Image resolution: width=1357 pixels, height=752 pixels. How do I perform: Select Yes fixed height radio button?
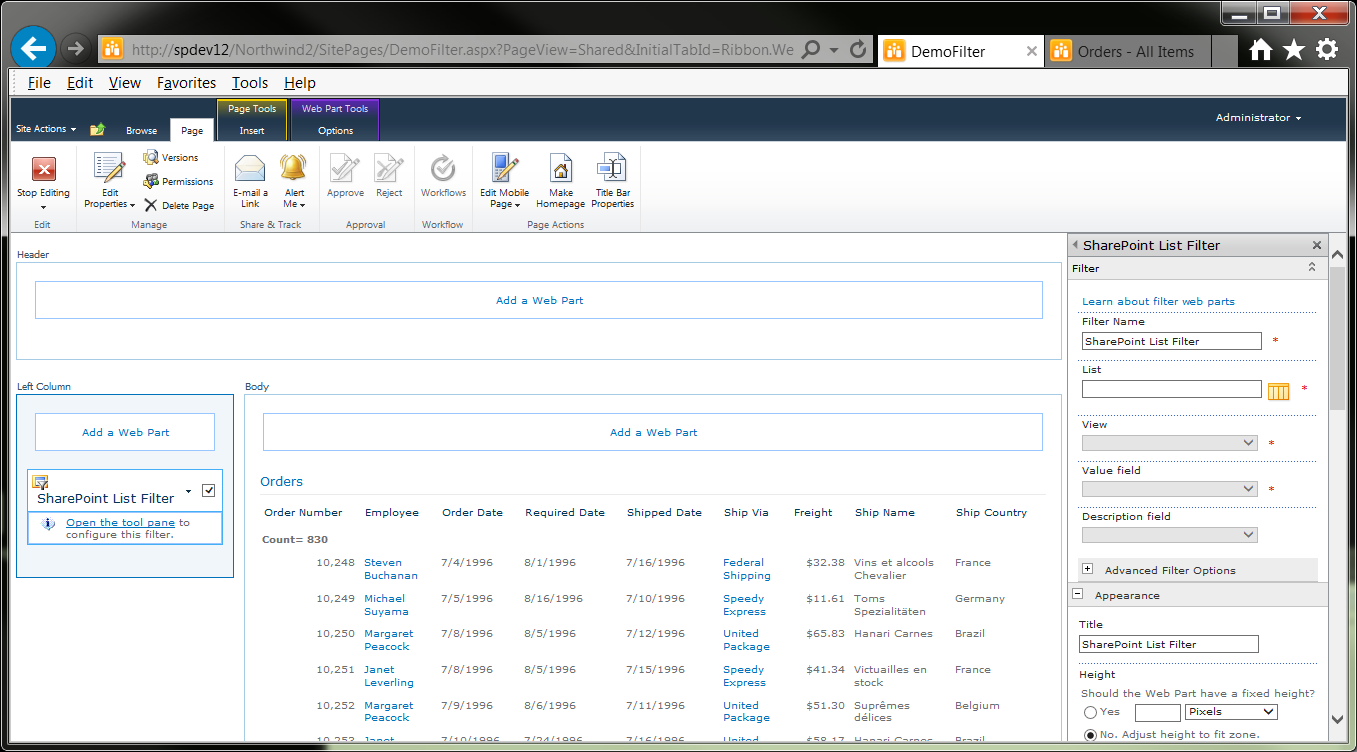(1090, 712)
